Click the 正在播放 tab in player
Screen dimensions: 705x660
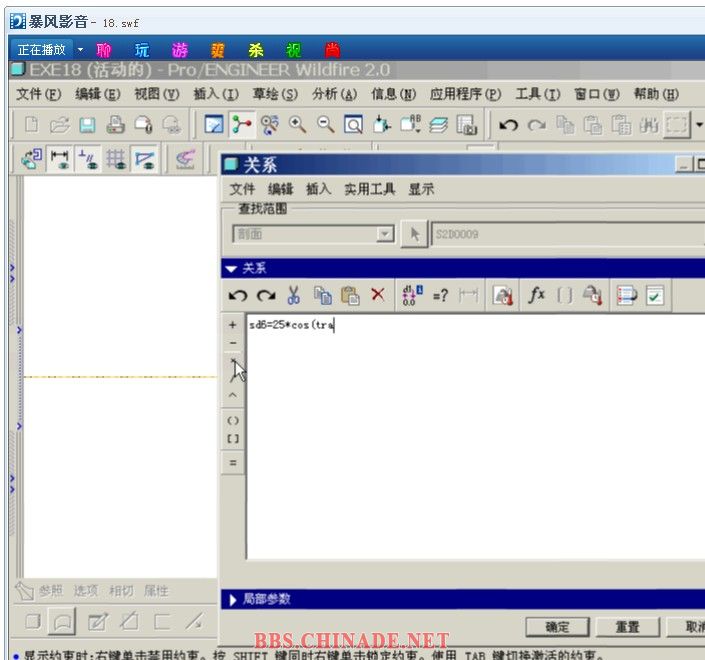41,49
